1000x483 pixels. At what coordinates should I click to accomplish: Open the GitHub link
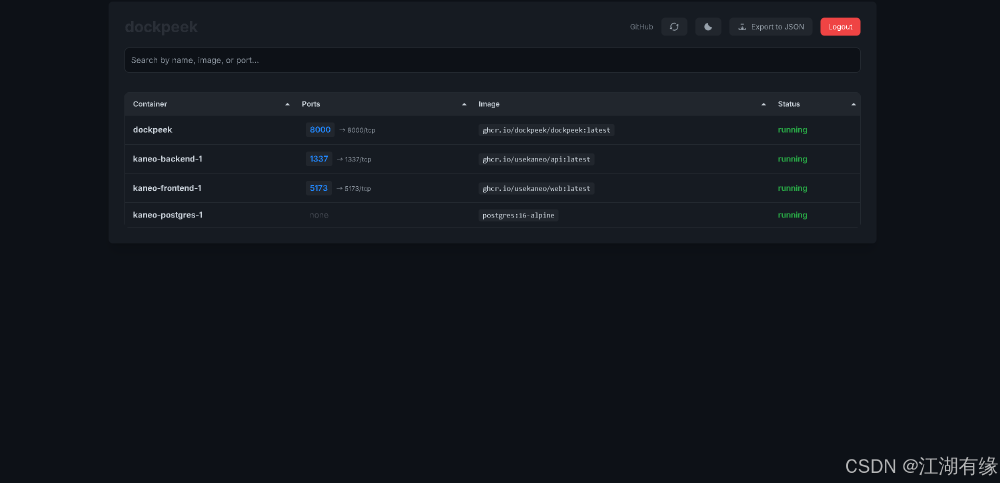click(x=641, y=27)
